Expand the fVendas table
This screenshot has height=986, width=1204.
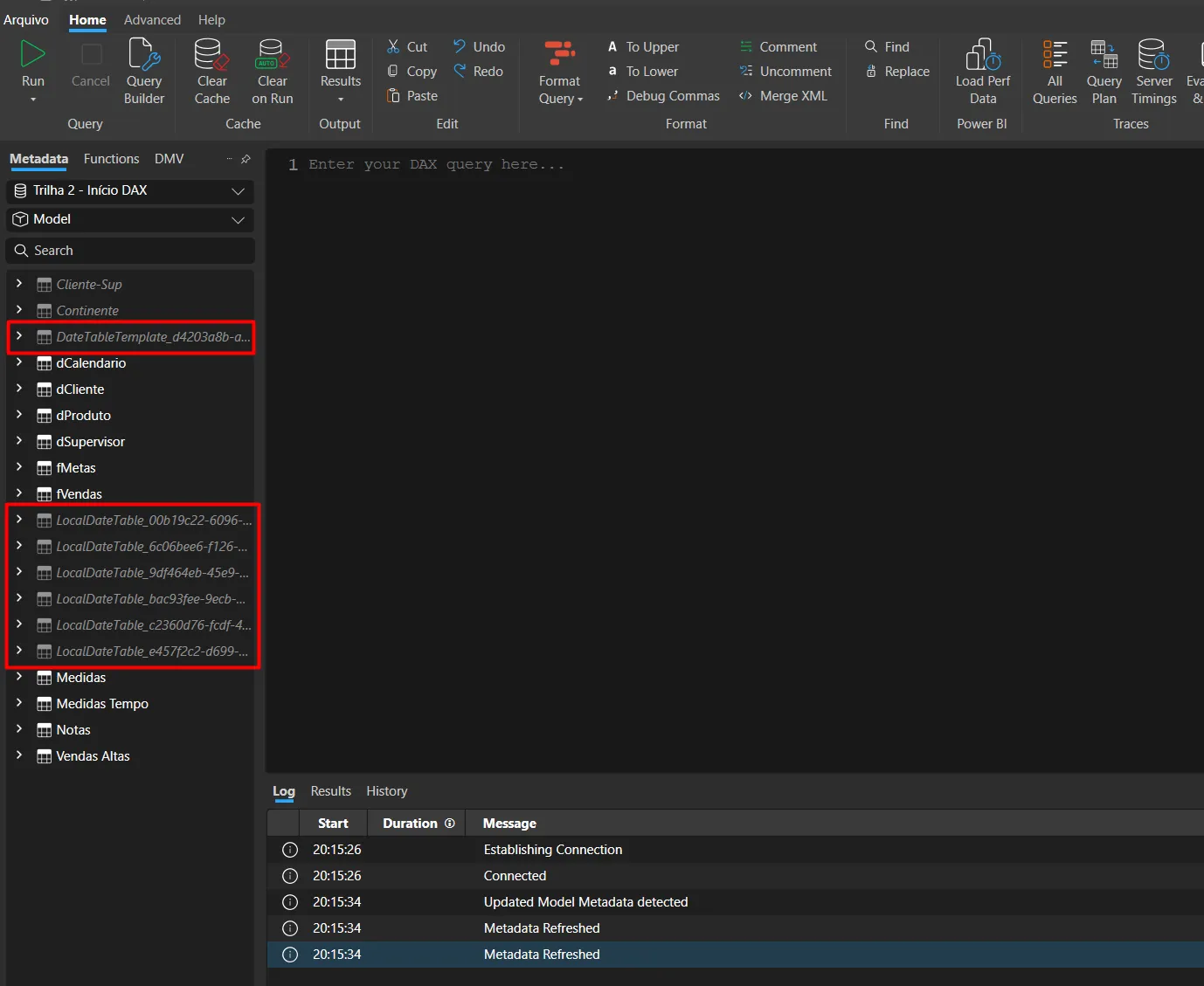pos(19,493)
